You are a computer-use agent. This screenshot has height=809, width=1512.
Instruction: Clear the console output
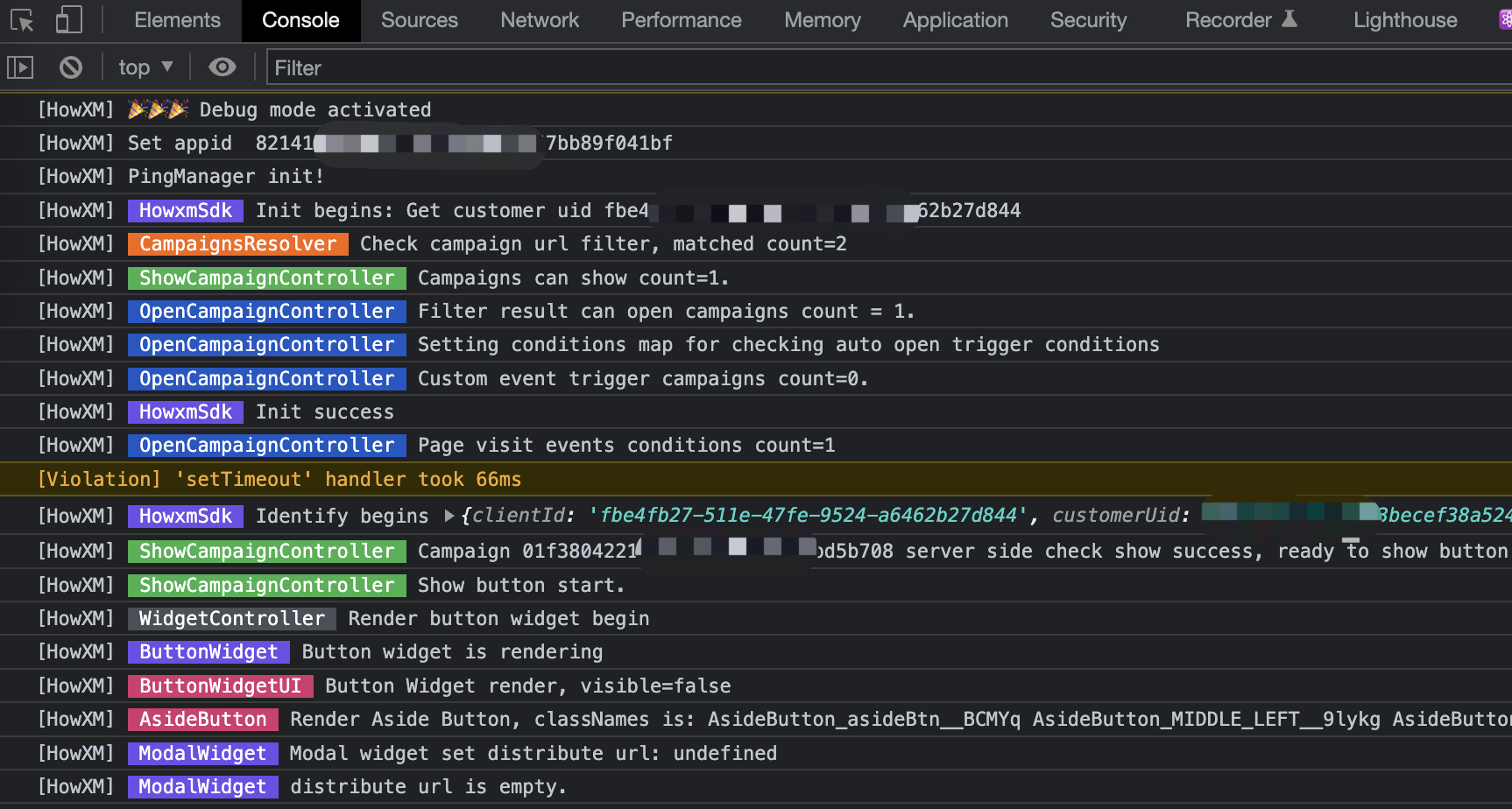click(71, 67)
